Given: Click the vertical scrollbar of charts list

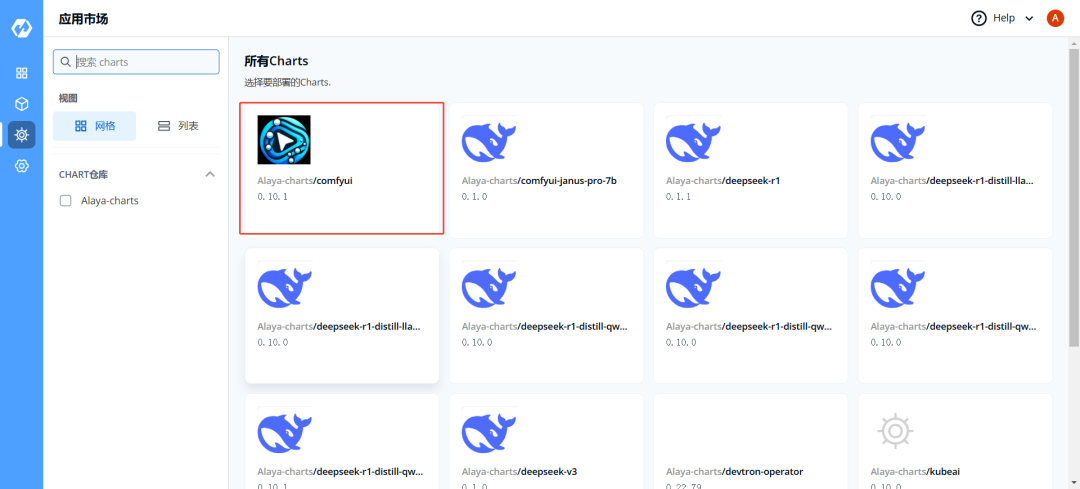Looking at the screenshot, I should tap(1074, 196).
